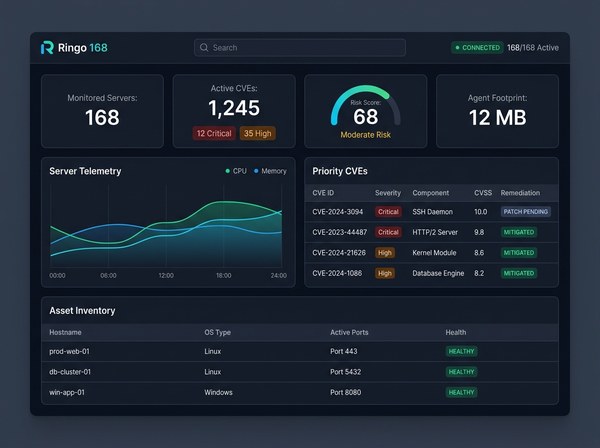Open the Monitored Servers 168 card
This screenshot has height=448, width=600.
102,111
